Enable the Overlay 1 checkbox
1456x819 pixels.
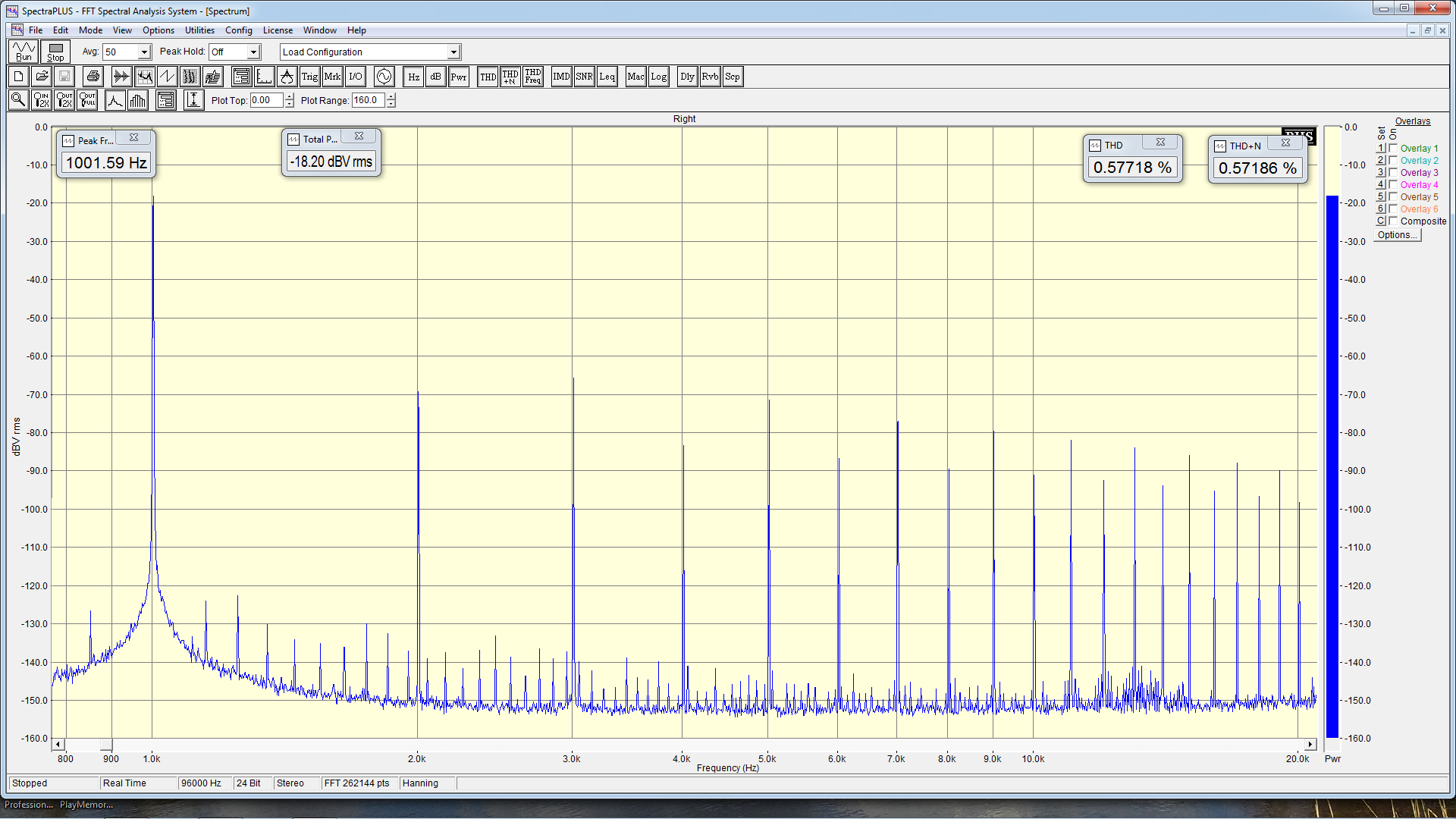1393,149
